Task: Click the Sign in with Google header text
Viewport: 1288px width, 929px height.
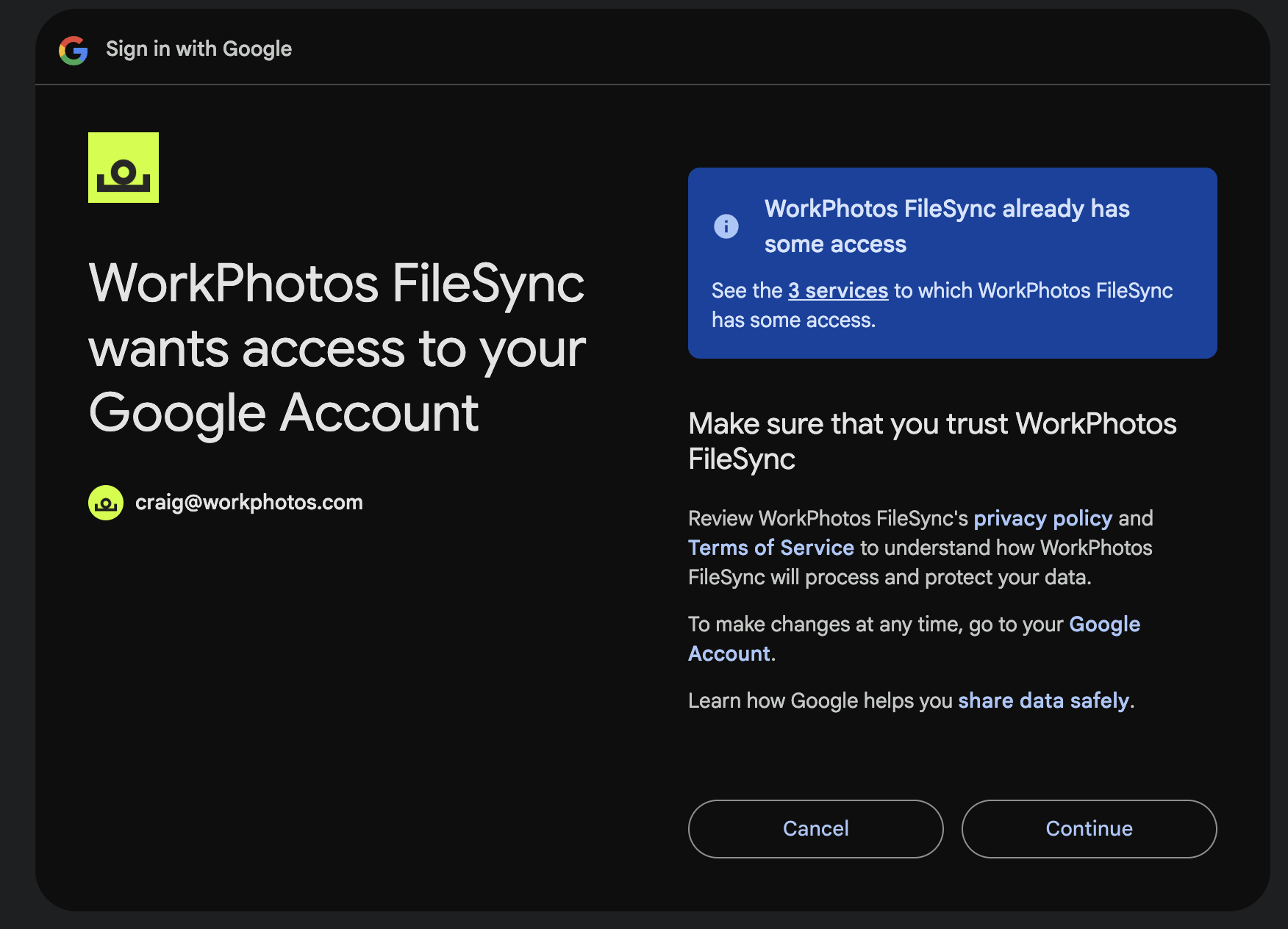Action: 199,49
